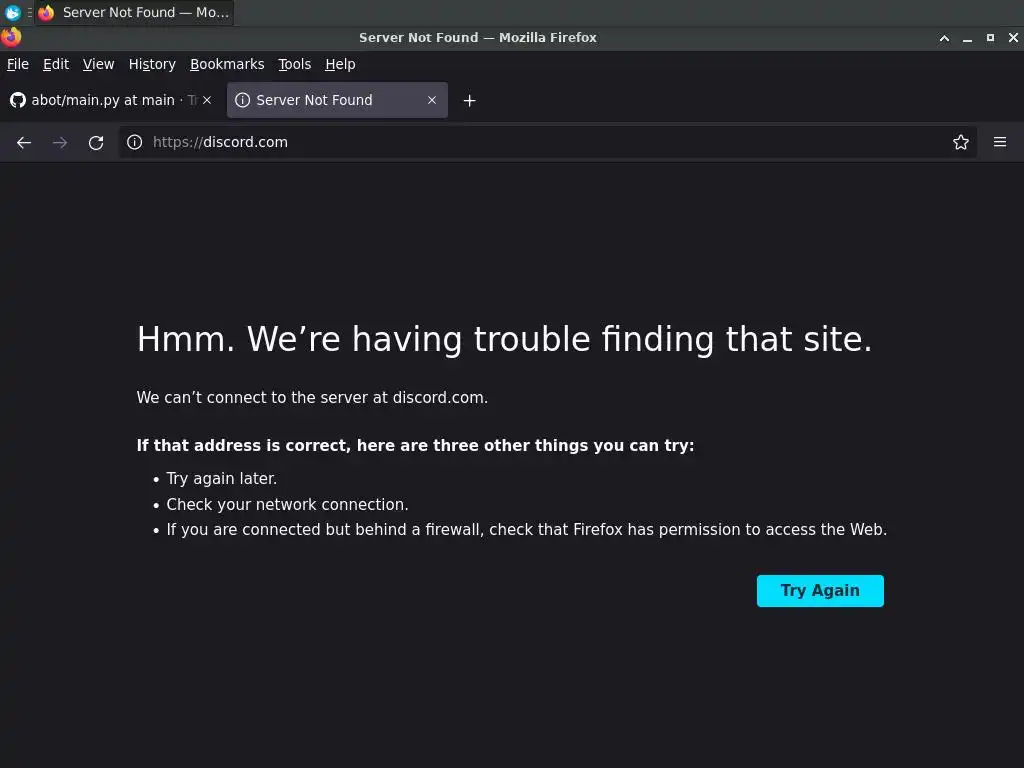1024x768 pixels.
Task: Close the abot/main.py GitHub tab
Action: pos(207,100)
